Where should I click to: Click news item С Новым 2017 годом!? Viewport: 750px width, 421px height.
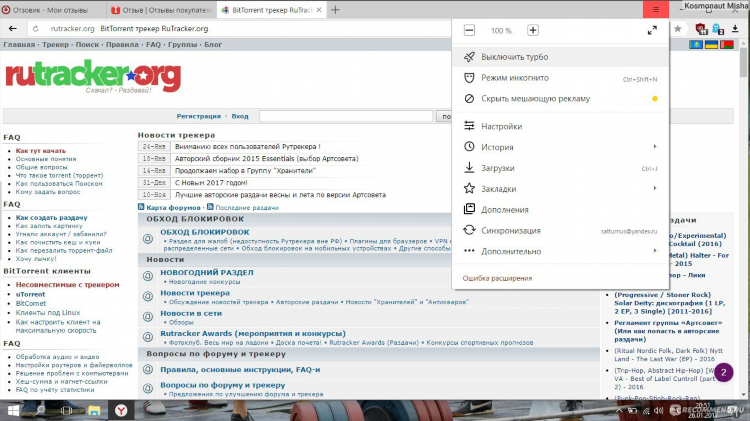pos(211,183)
